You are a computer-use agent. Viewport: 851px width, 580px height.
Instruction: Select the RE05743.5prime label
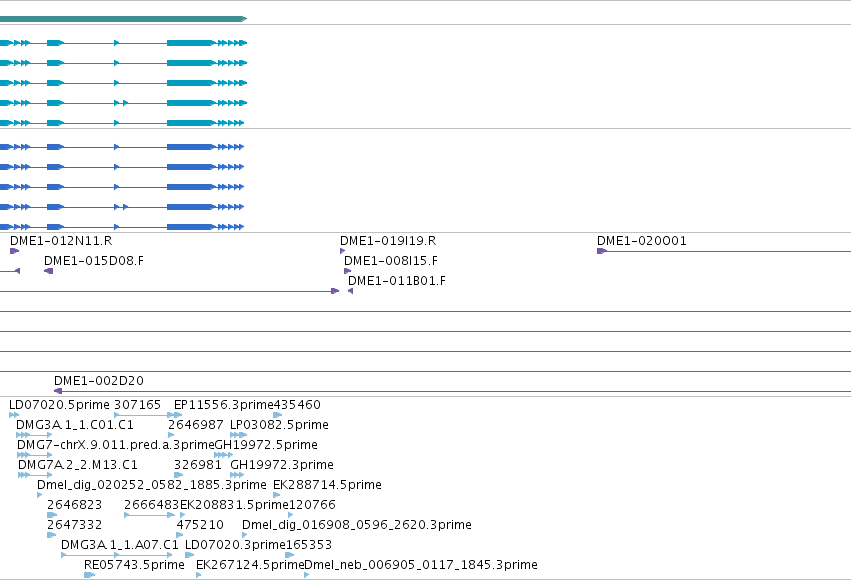pos(134,565)
